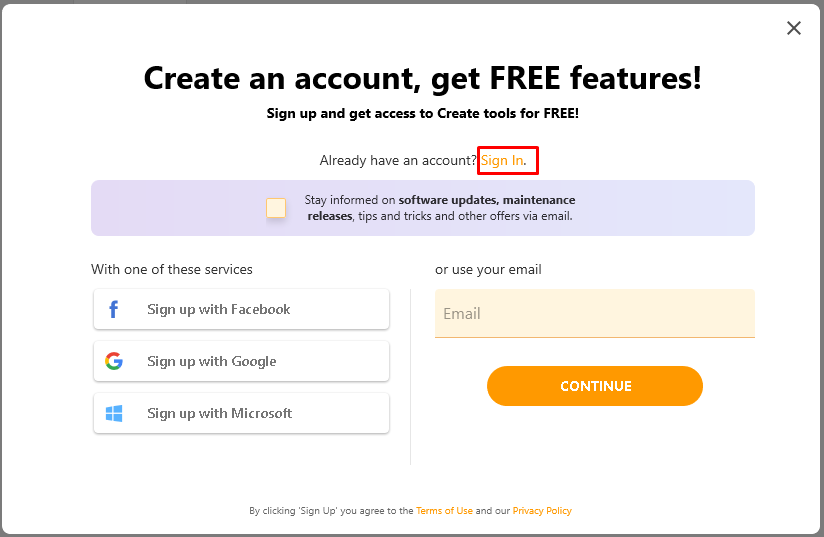Click the 'Already have an account?' text

(398, 160)
